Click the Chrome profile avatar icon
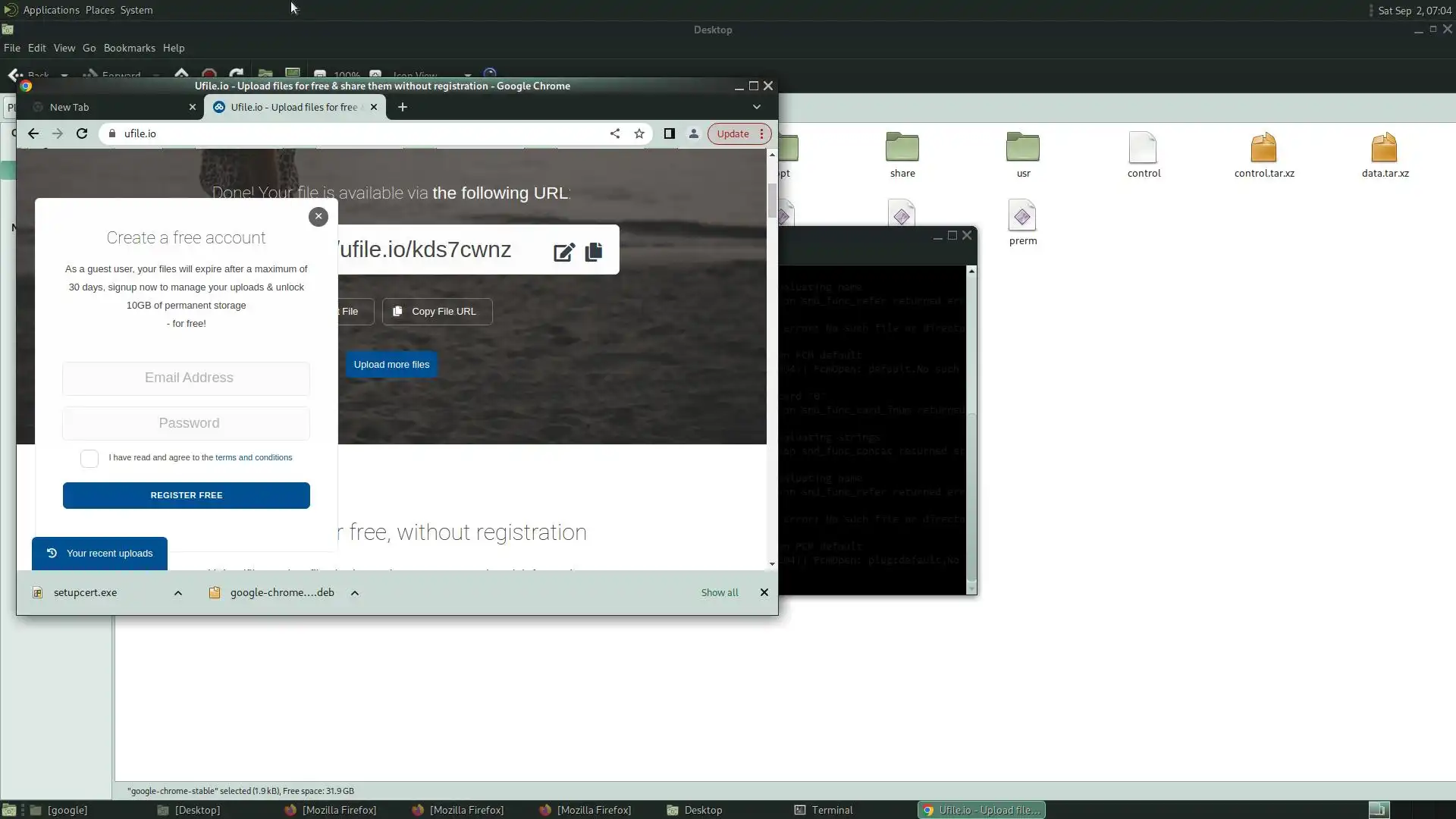This screenshot has height=819, width=1456. coord(693,133)
